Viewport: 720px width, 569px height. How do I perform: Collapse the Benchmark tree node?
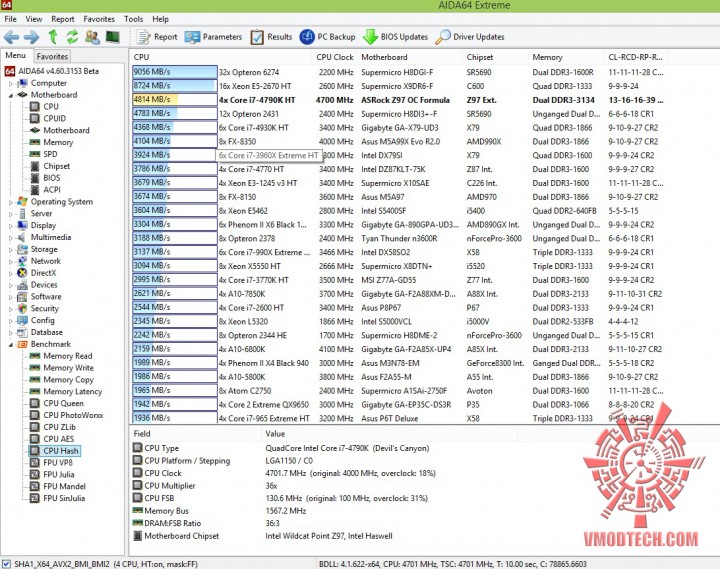[10, 344]
